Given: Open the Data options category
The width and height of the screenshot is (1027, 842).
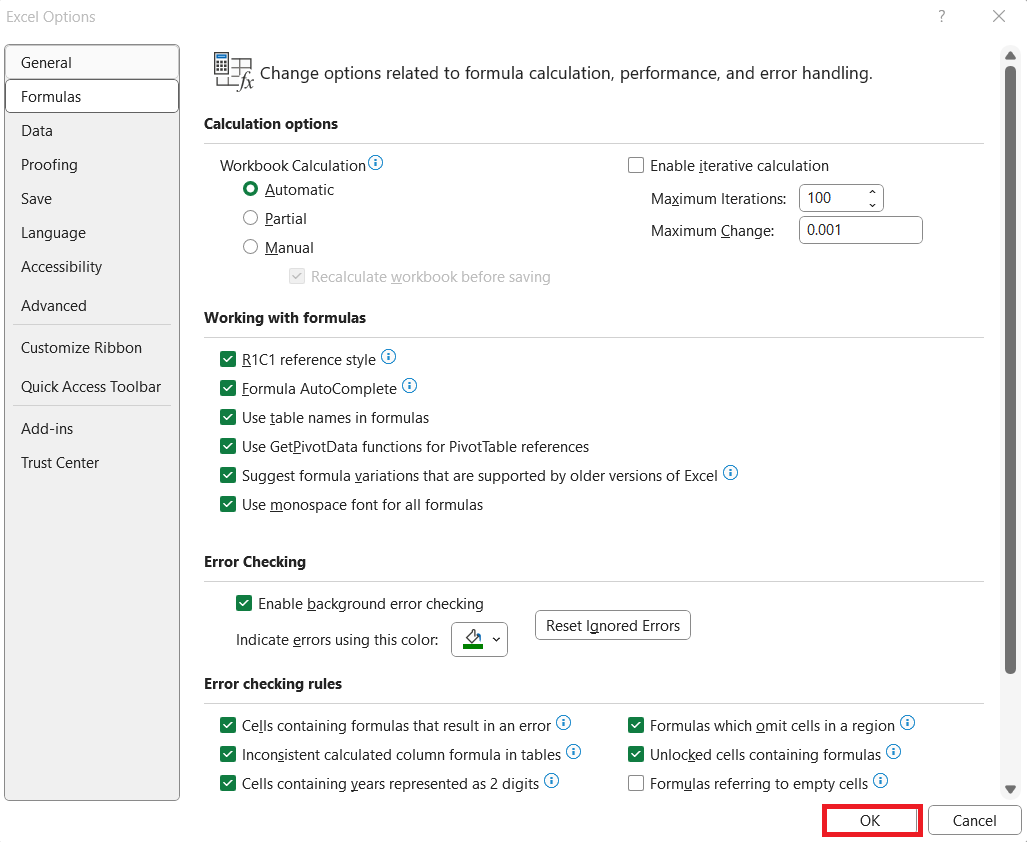Looking at the screenshot, I should pyautogui.click(x=92, y=130).
